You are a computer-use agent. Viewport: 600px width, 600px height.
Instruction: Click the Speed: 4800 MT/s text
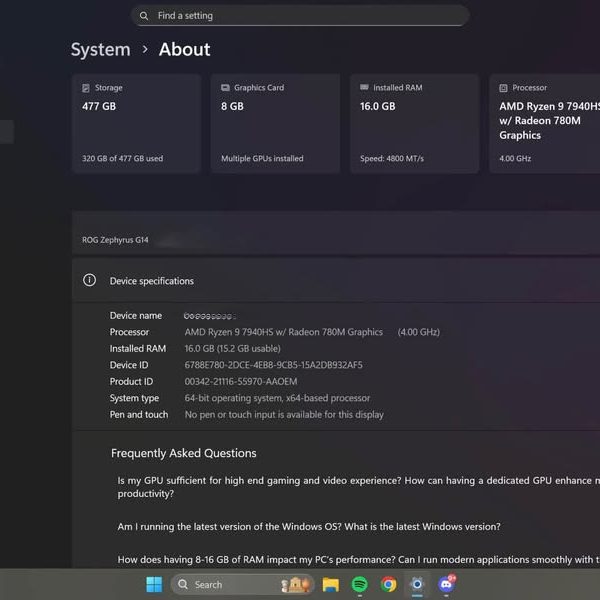[x=392, y=158]
